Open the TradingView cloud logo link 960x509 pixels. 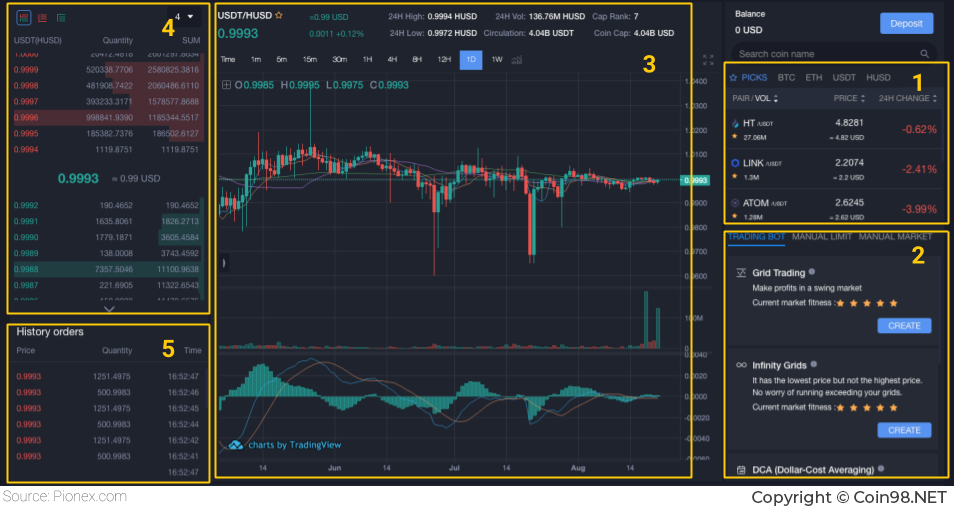pyautogui.click(x=235, y=445)
